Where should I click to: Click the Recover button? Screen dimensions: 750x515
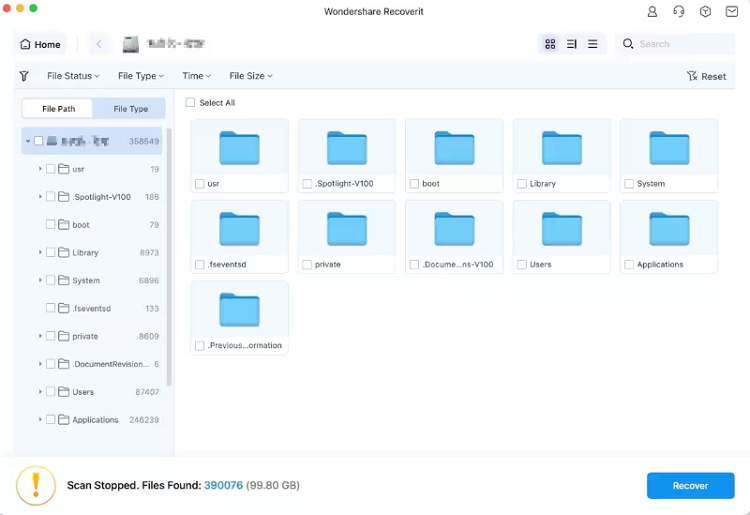click(x=690, y=485)
